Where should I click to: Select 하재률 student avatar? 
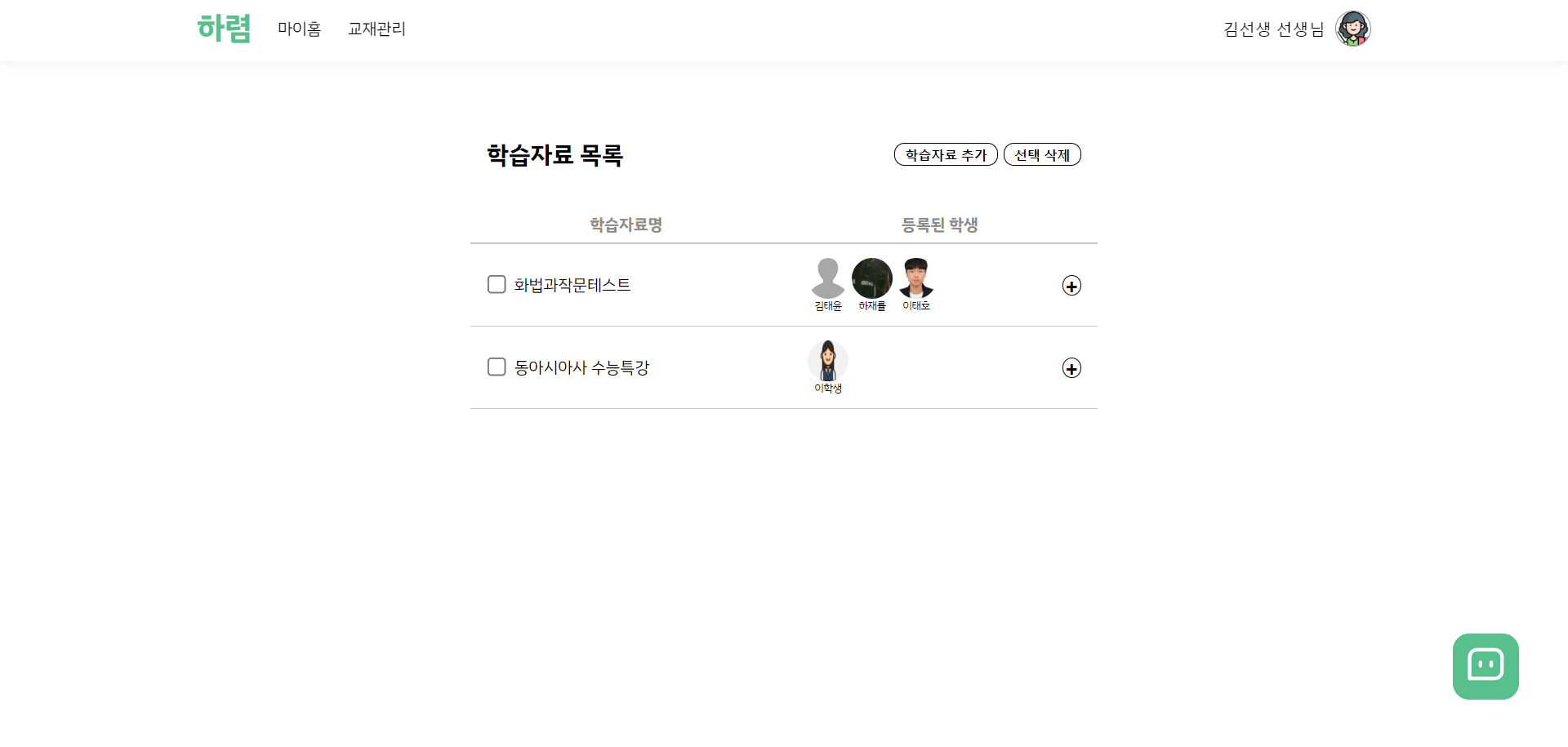871,279
